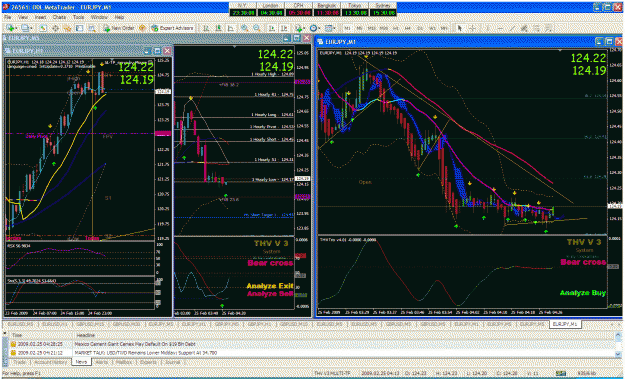Open the View menu

coord(23,18)
